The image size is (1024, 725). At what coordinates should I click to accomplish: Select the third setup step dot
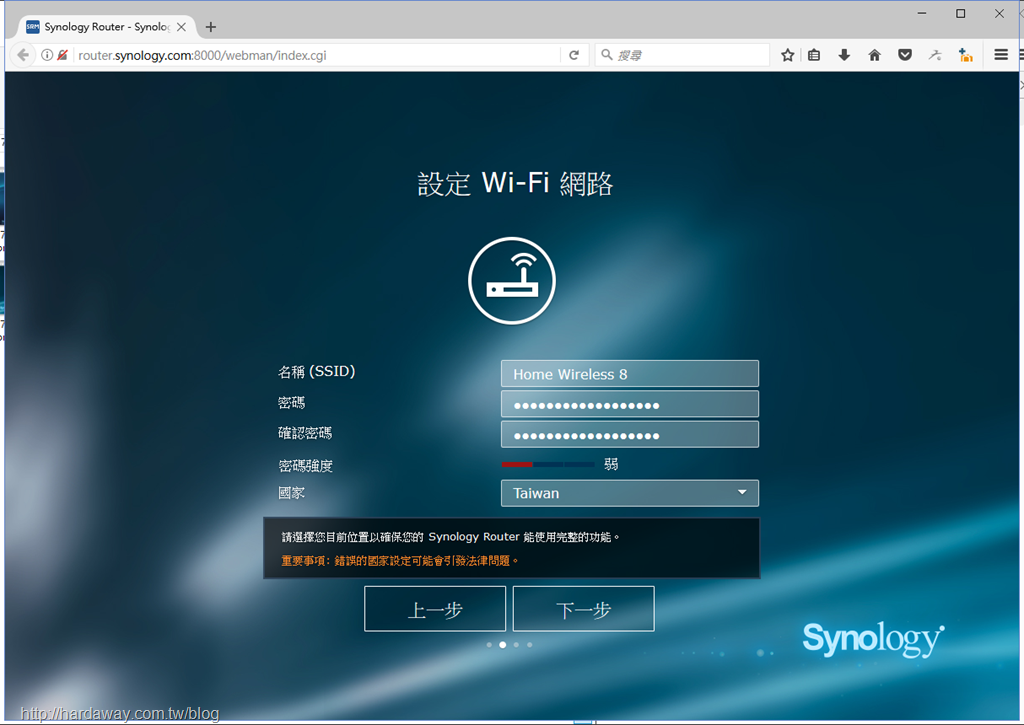click(x=516, y=645)
